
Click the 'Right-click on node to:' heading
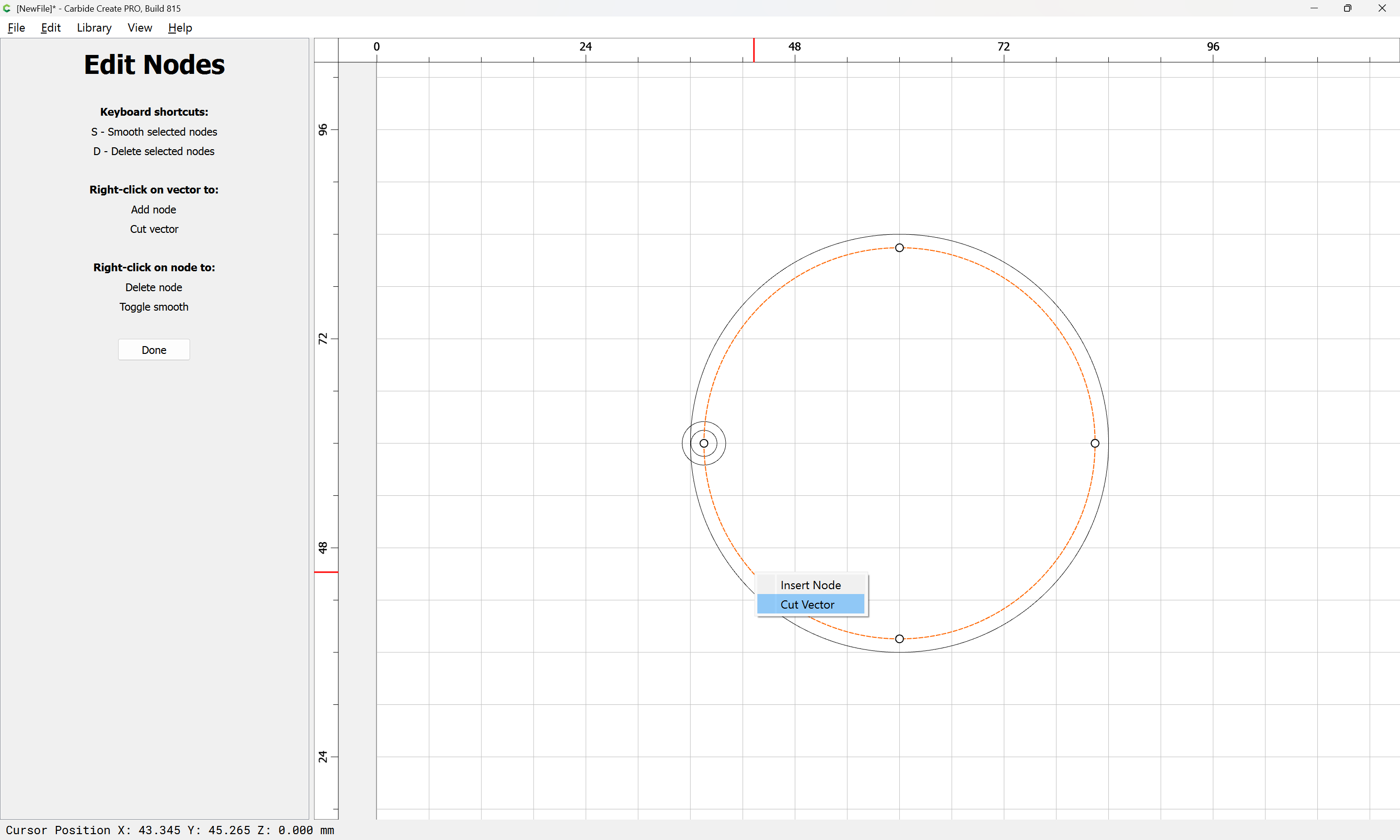pos(154,268)
